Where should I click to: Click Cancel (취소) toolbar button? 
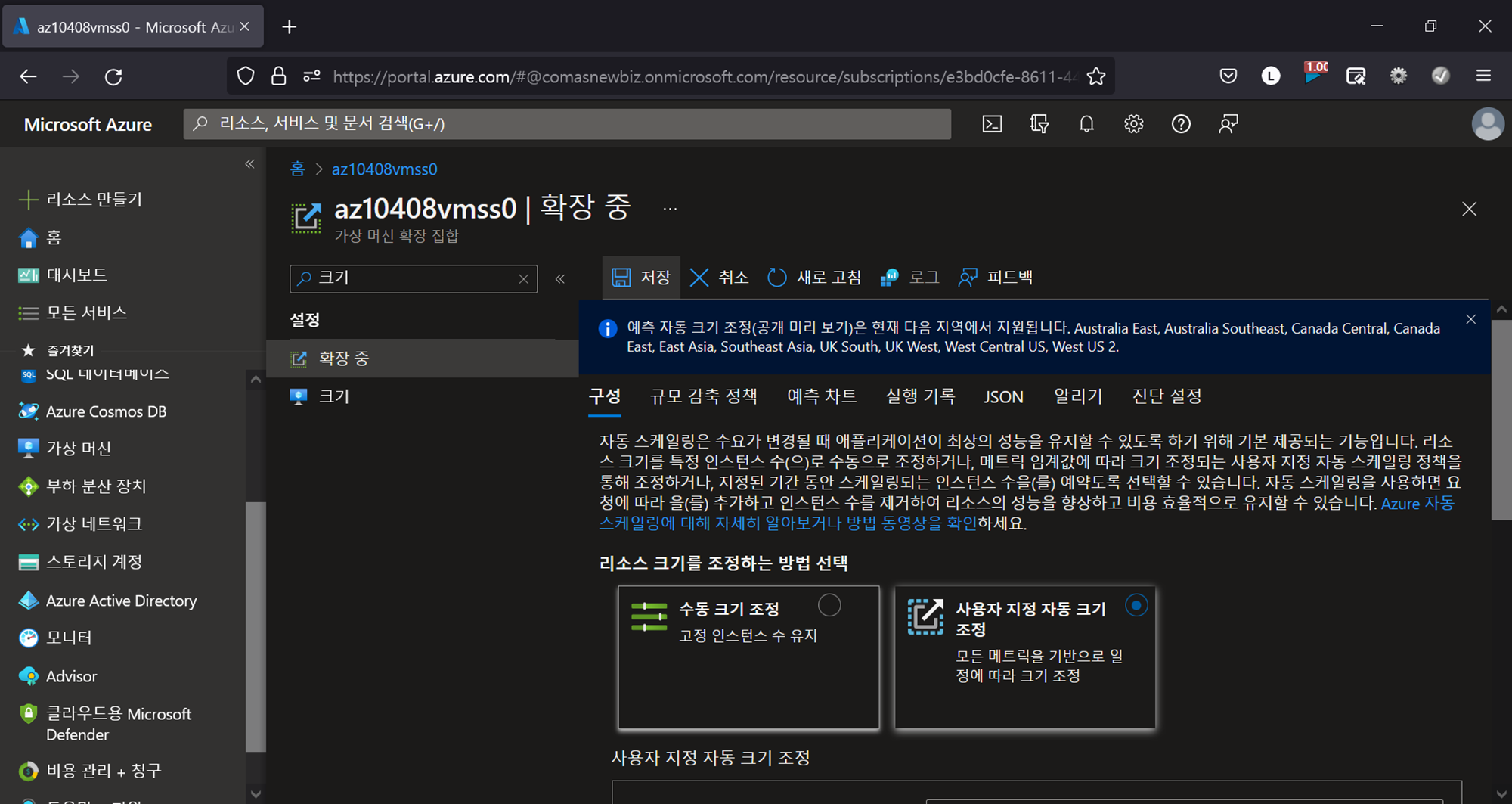[x=720, y=278]
